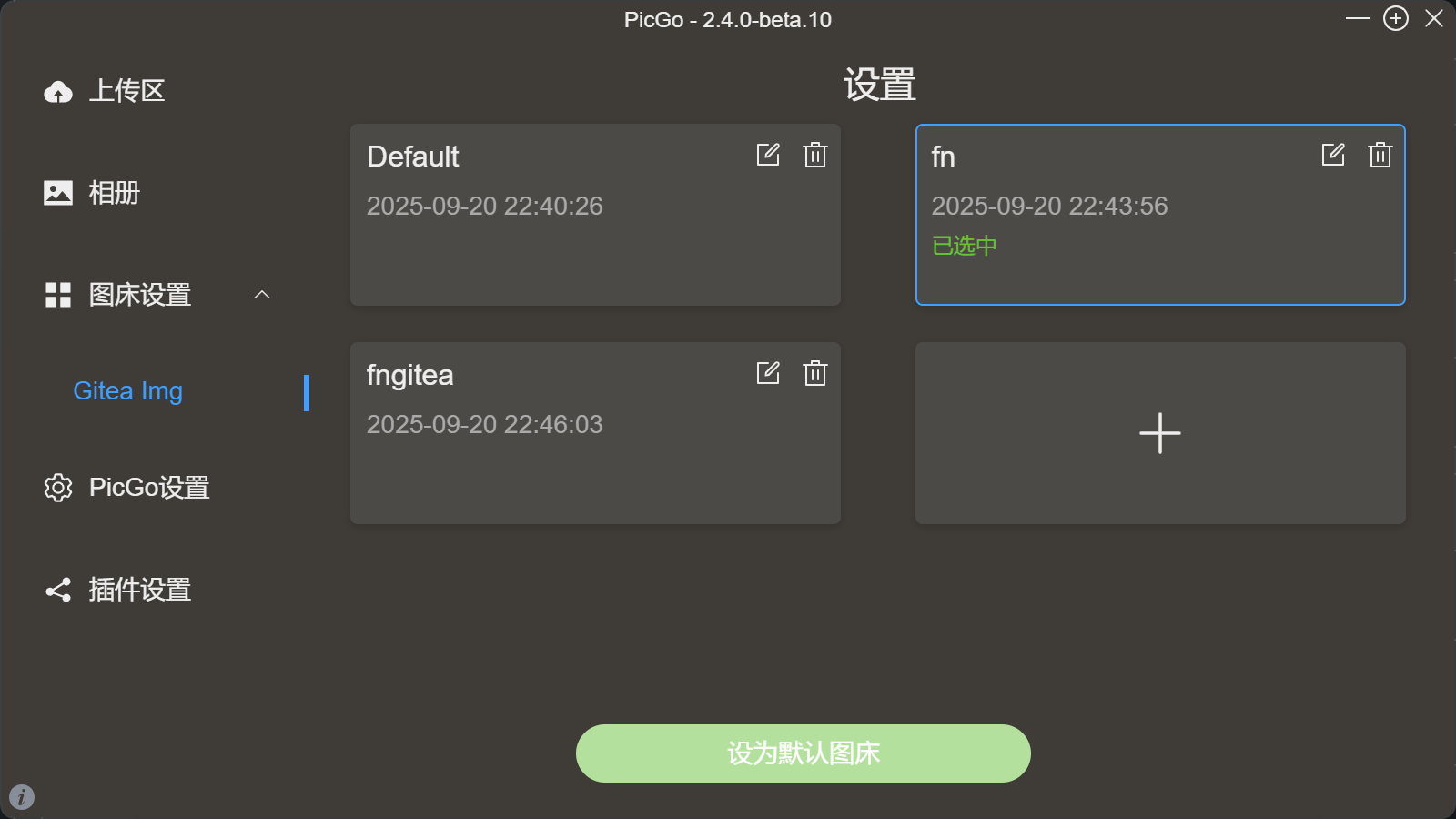The image size is (1456, 819).
Task: Click trash icon on fngitea card
Action: coord(815,373)
